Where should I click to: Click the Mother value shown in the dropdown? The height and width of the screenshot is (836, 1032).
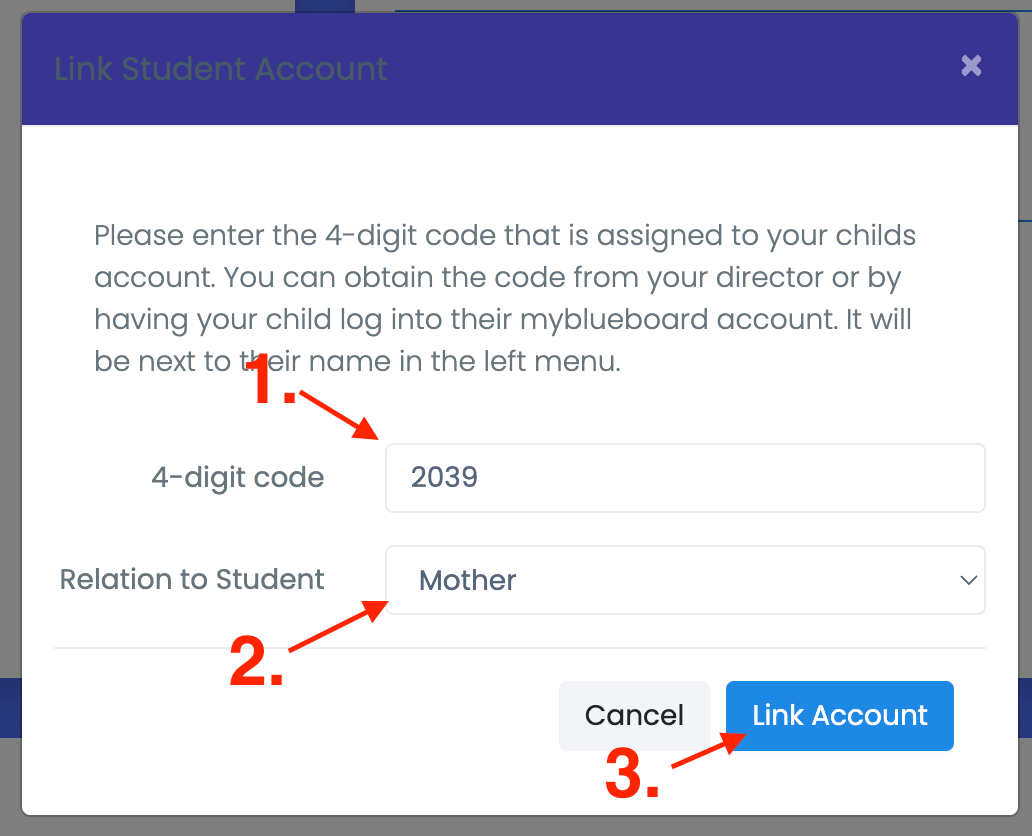pyautogui.click(x=467, y=580)
